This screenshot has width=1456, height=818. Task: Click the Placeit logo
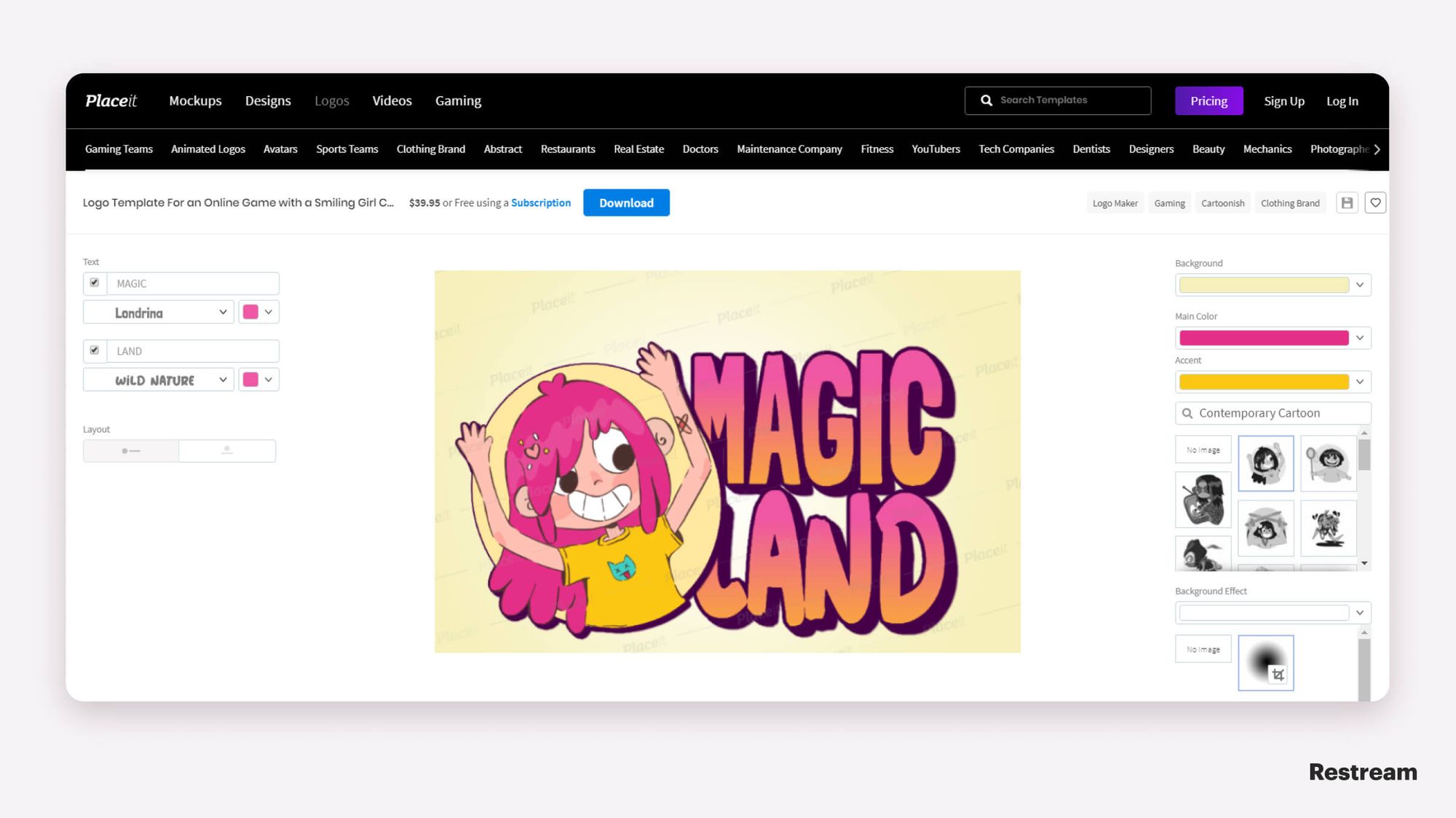(x=111, y=101)
